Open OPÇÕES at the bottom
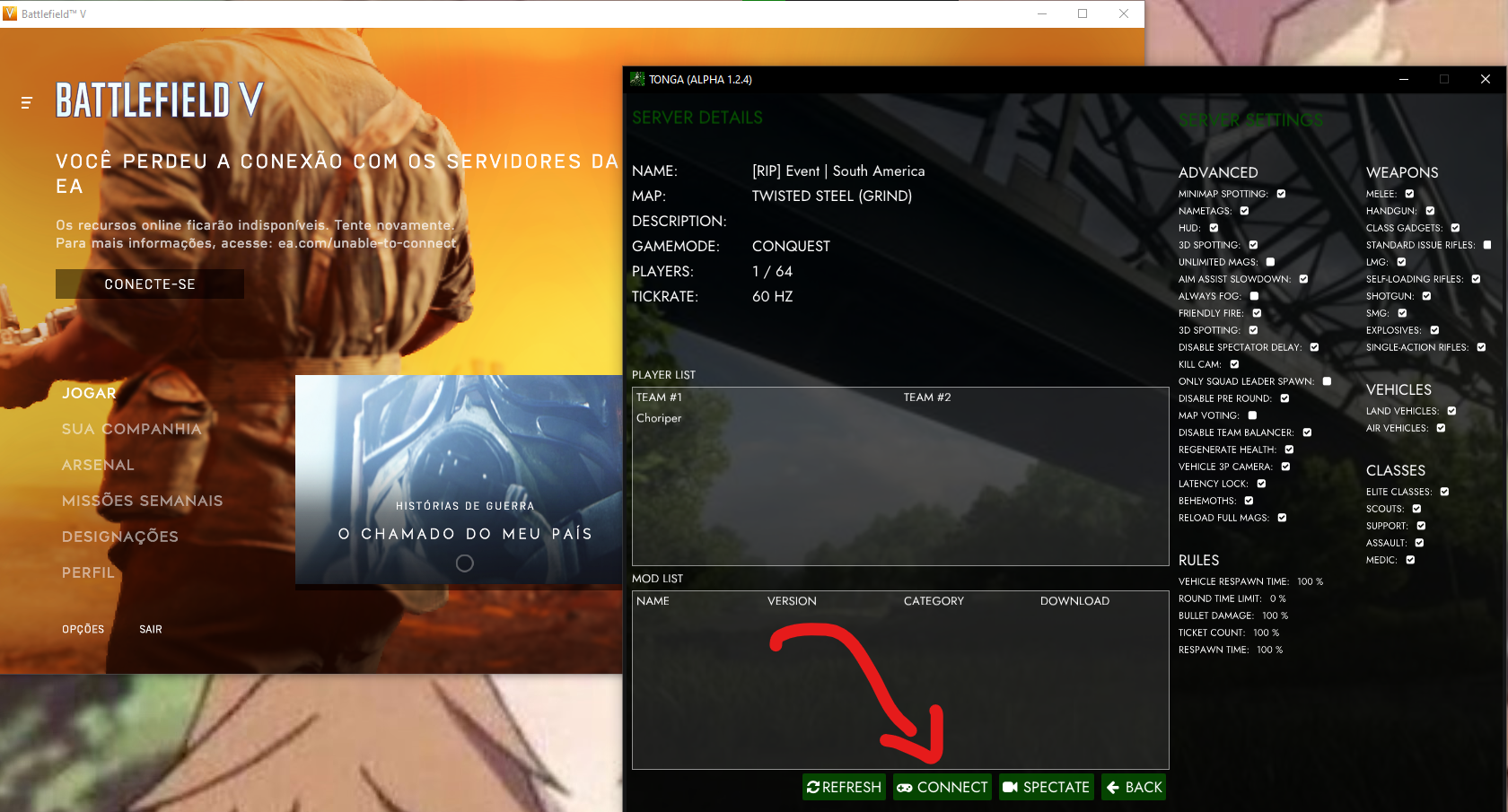 tap(83, 629)
